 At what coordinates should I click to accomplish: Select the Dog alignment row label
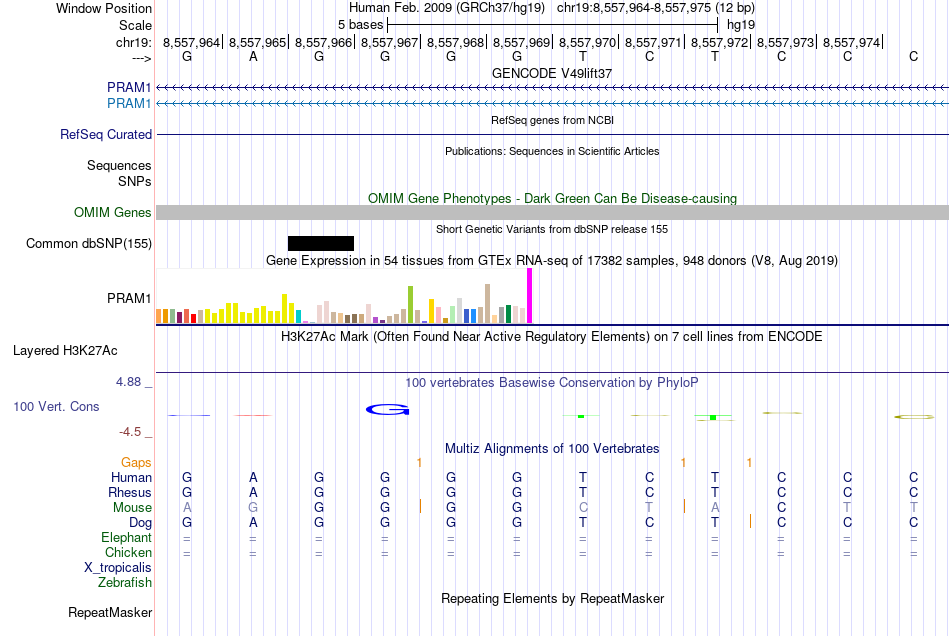(140, 523)
